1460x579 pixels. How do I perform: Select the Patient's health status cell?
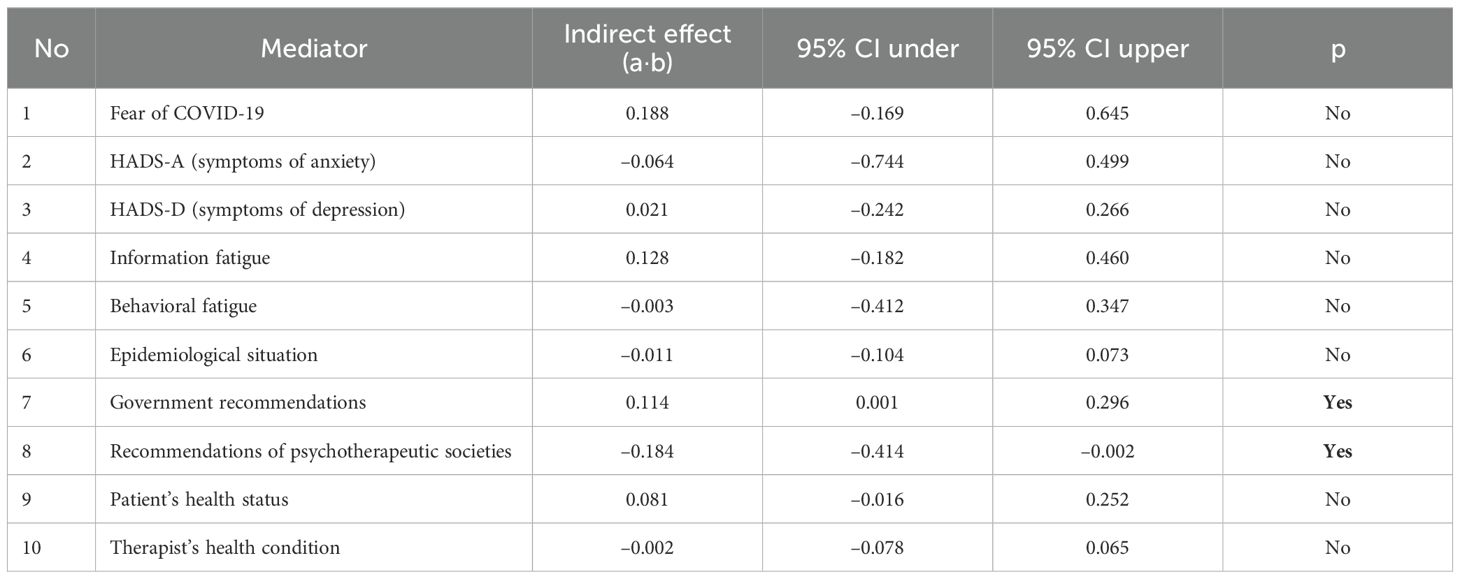pyautogui.click(x=199, y=499)
